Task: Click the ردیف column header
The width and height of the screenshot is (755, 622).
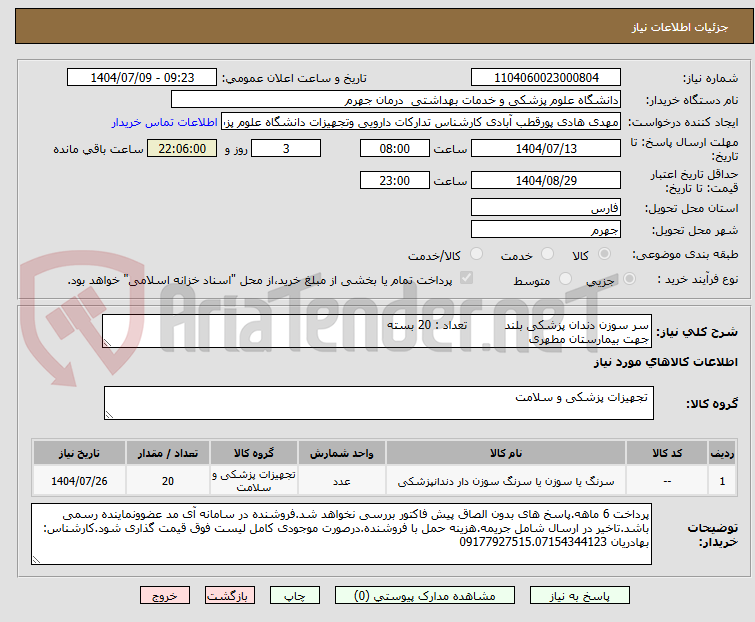Action: [x=722, y=453]
